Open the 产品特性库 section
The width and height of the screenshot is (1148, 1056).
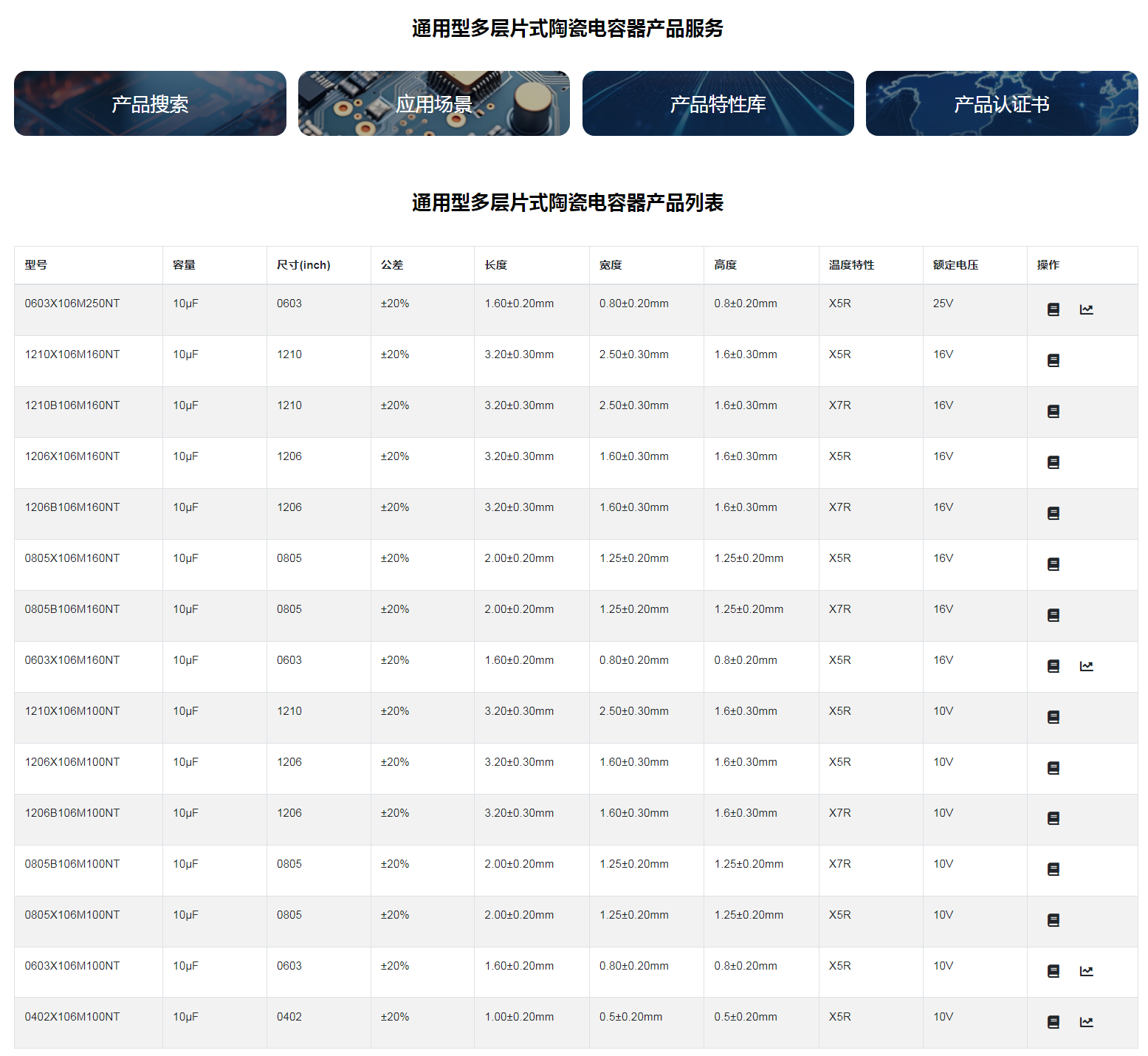click(x=718, y=103)
